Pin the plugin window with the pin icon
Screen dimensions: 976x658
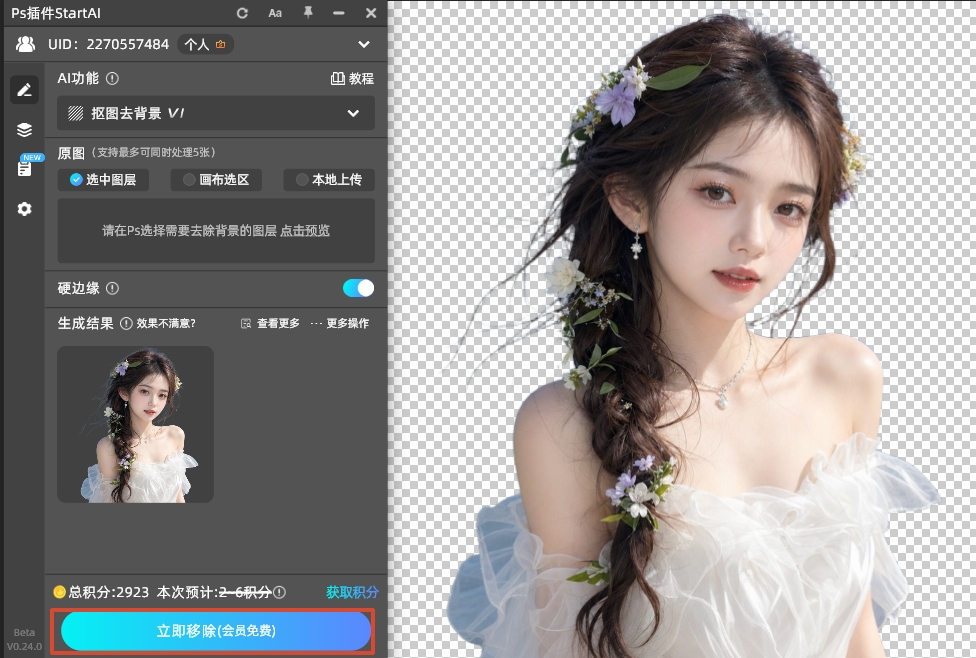pos(308,13)
